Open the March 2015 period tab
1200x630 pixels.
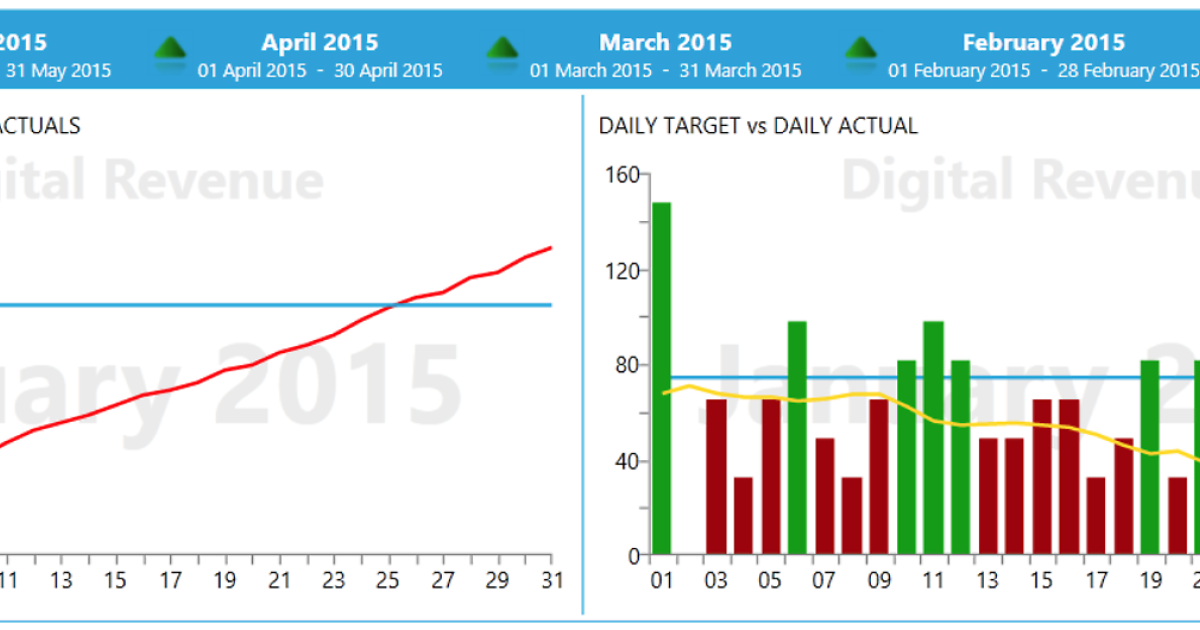665,55
